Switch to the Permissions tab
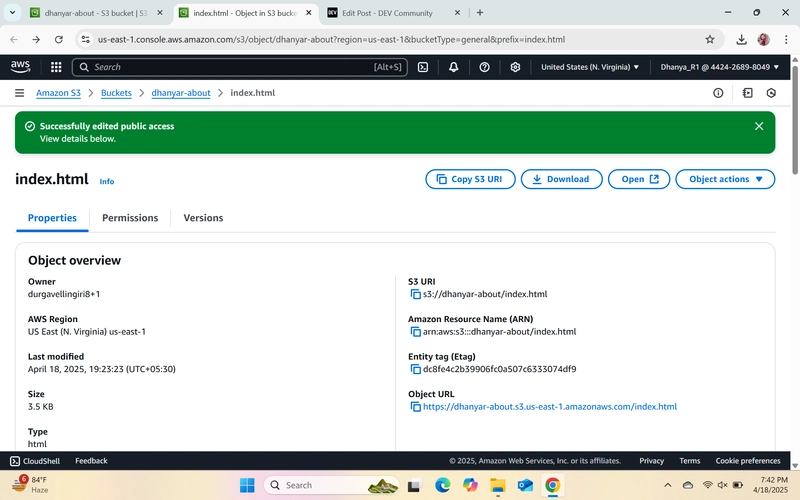The width and height of the screenshot is (800, 500). point(130,218)
